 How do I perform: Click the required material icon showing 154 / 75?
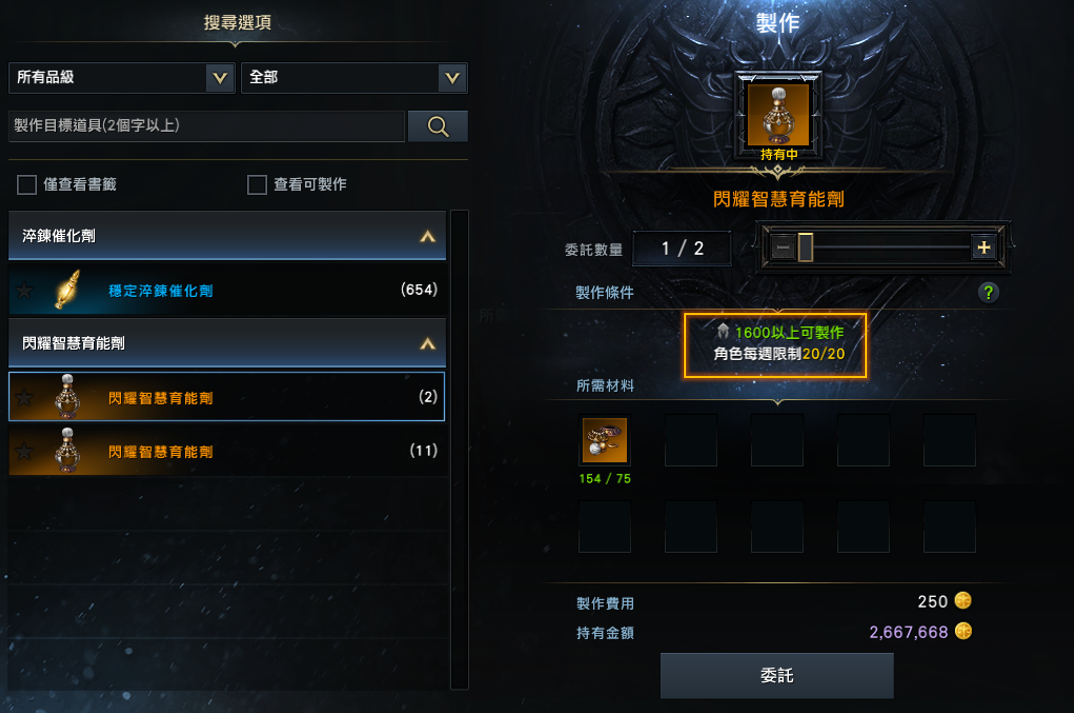coord(604,440)
